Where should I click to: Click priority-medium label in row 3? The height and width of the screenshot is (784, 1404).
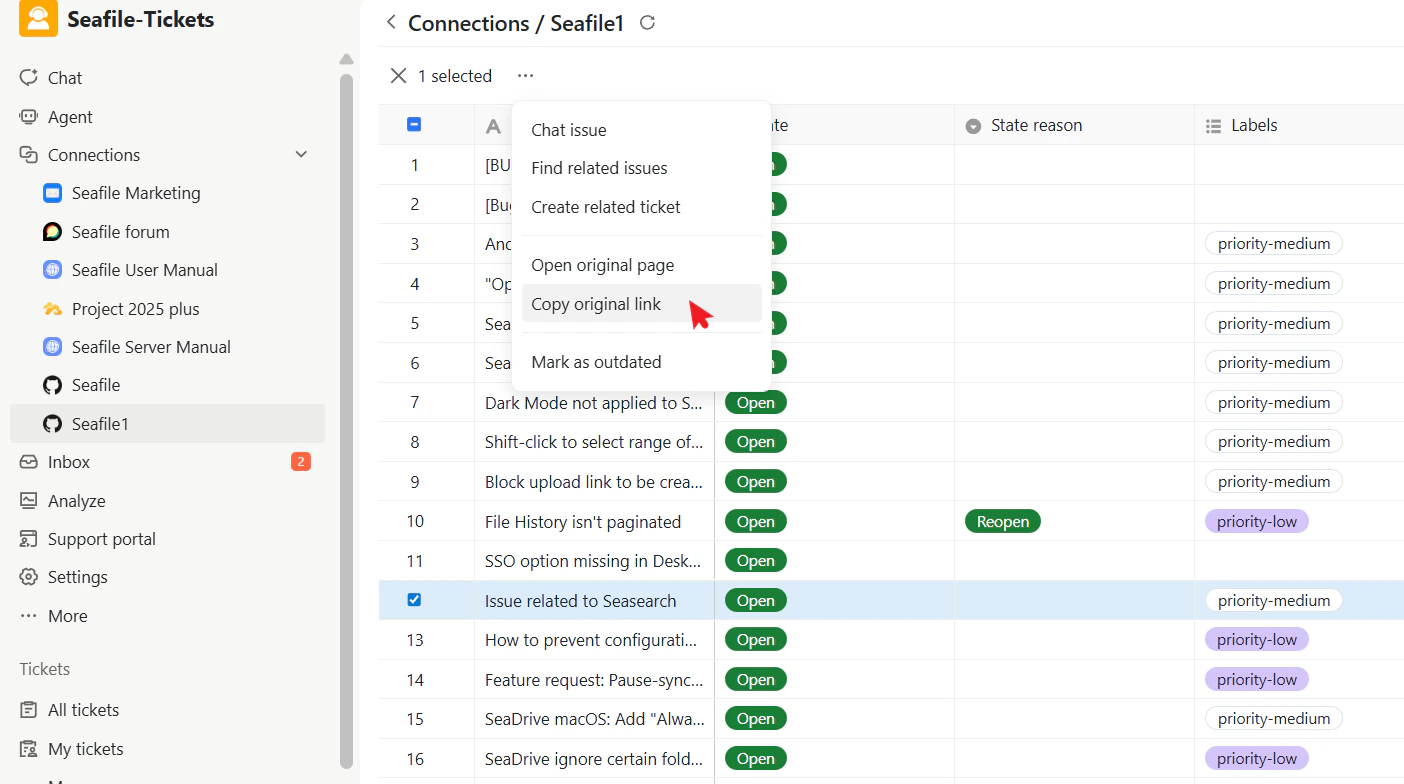(x=1274, y=243)
